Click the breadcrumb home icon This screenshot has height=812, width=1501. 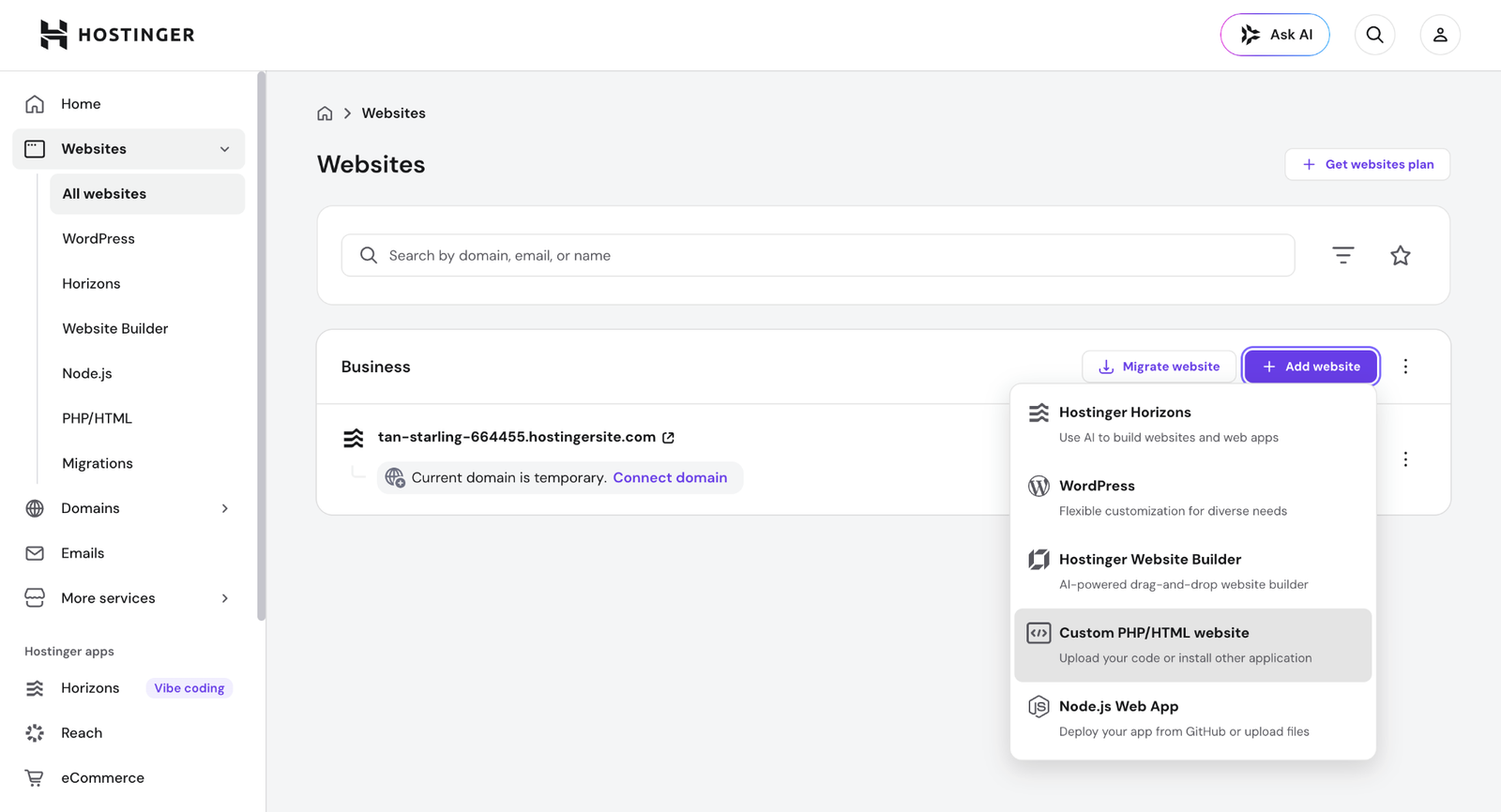point(325,113)
